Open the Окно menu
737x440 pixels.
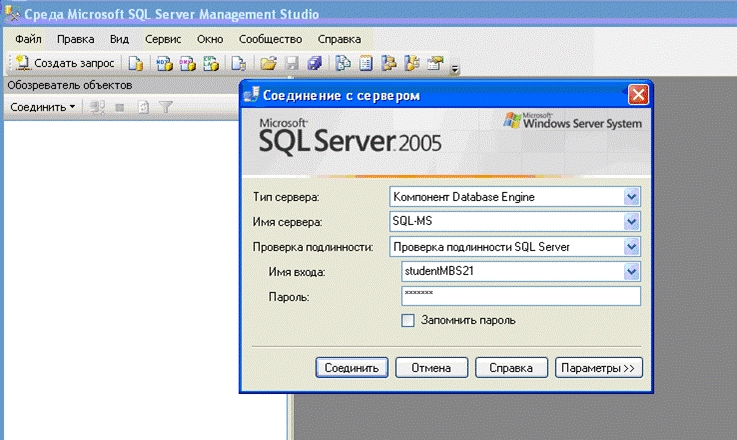(x=210, y=39)
